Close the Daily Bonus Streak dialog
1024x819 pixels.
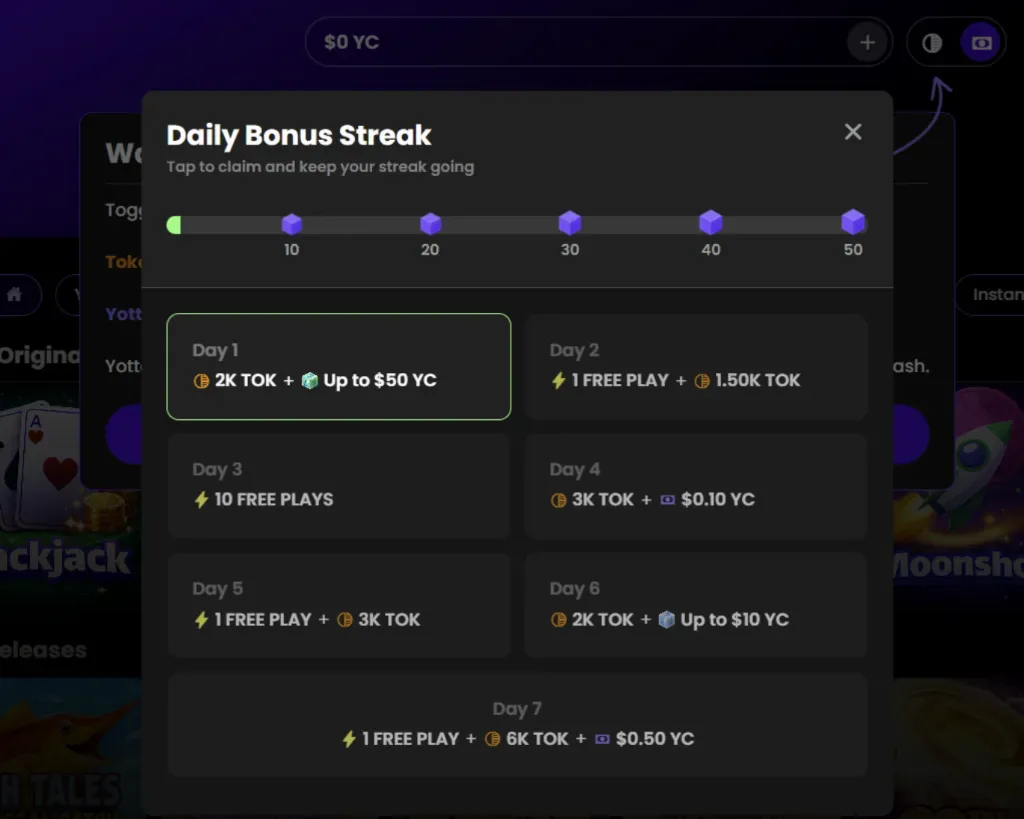click(853, 132)
